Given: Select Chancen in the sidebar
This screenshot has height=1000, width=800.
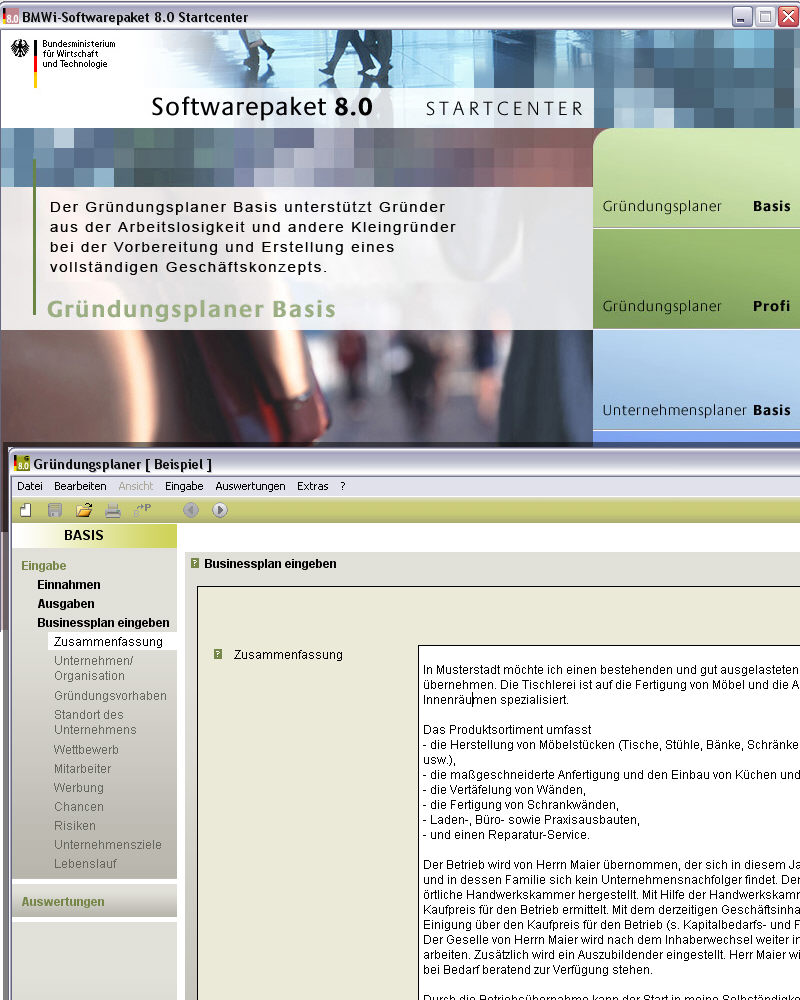Looking at the screenshot, I should (x=78, y=807).
